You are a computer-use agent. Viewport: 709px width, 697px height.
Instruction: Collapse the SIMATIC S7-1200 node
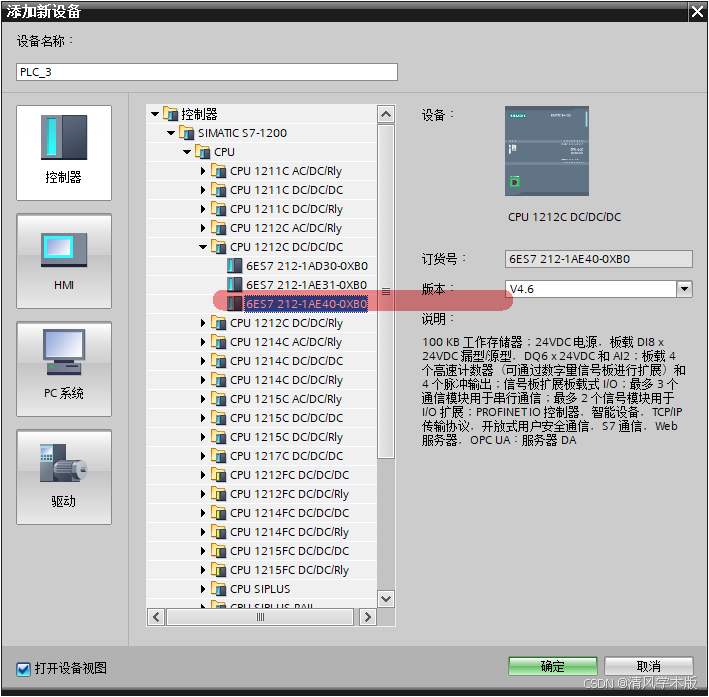click(171, 133)
